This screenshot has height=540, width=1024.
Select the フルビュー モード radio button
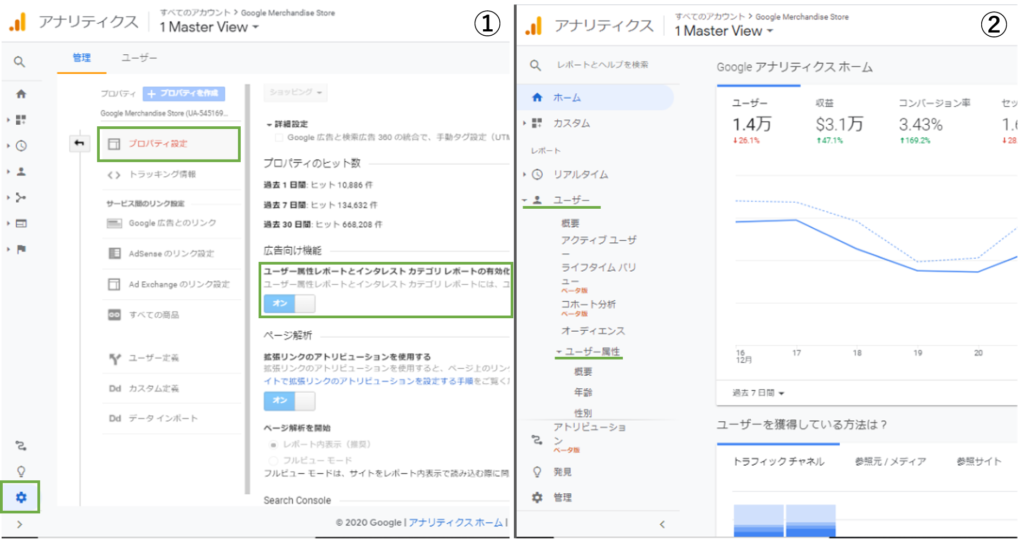tap(274, 460)
